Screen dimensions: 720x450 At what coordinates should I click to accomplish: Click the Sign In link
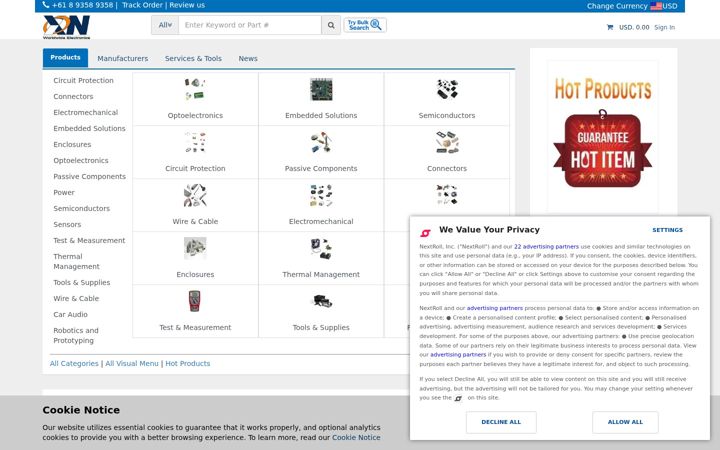coord(664,28)
